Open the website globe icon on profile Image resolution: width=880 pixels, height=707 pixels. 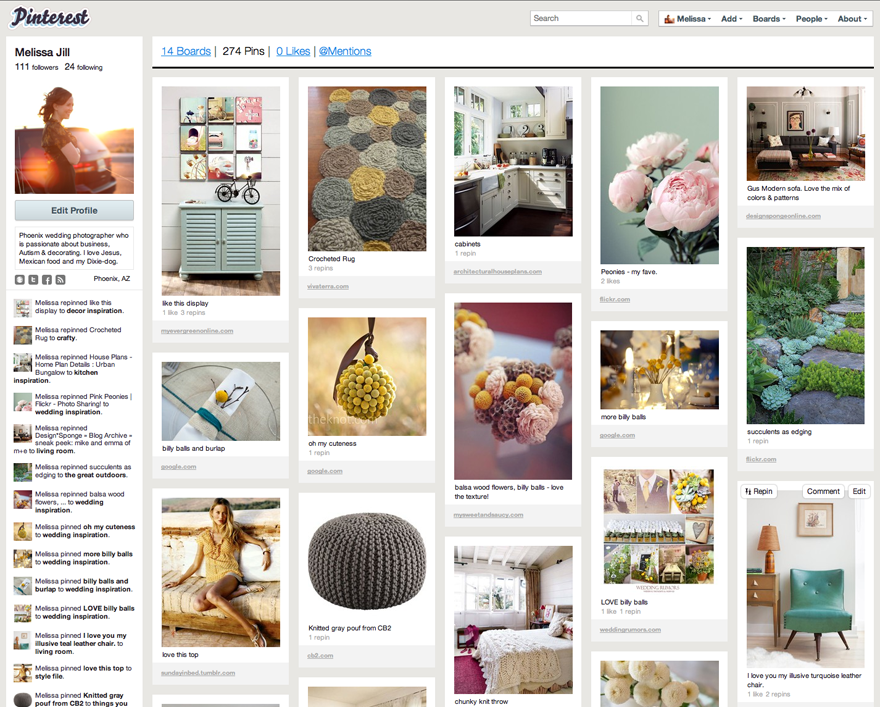(x=21, y=279)
